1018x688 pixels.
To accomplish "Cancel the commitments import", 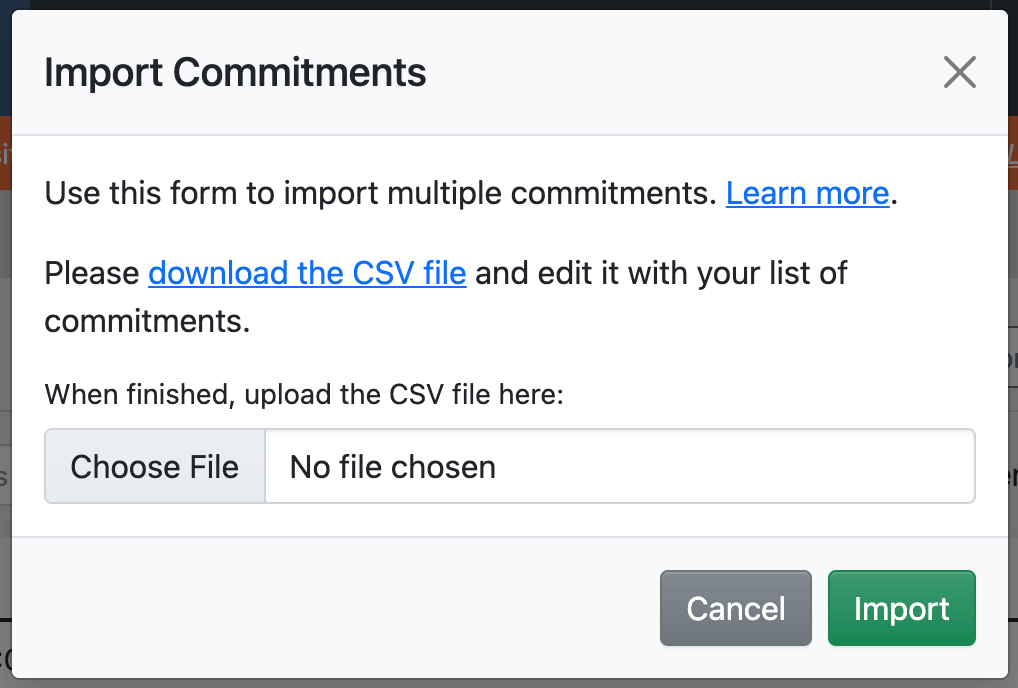I will (735, 609).
